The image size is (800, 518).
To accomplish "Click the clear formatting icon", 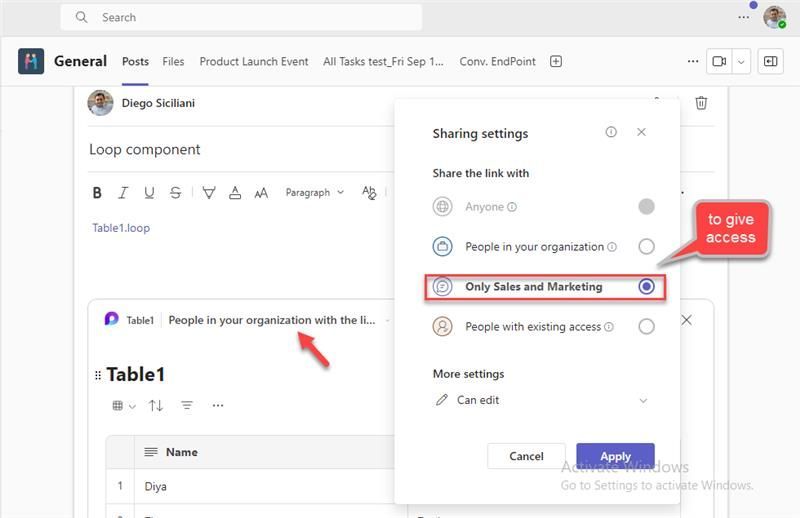I will coord(368,192).
